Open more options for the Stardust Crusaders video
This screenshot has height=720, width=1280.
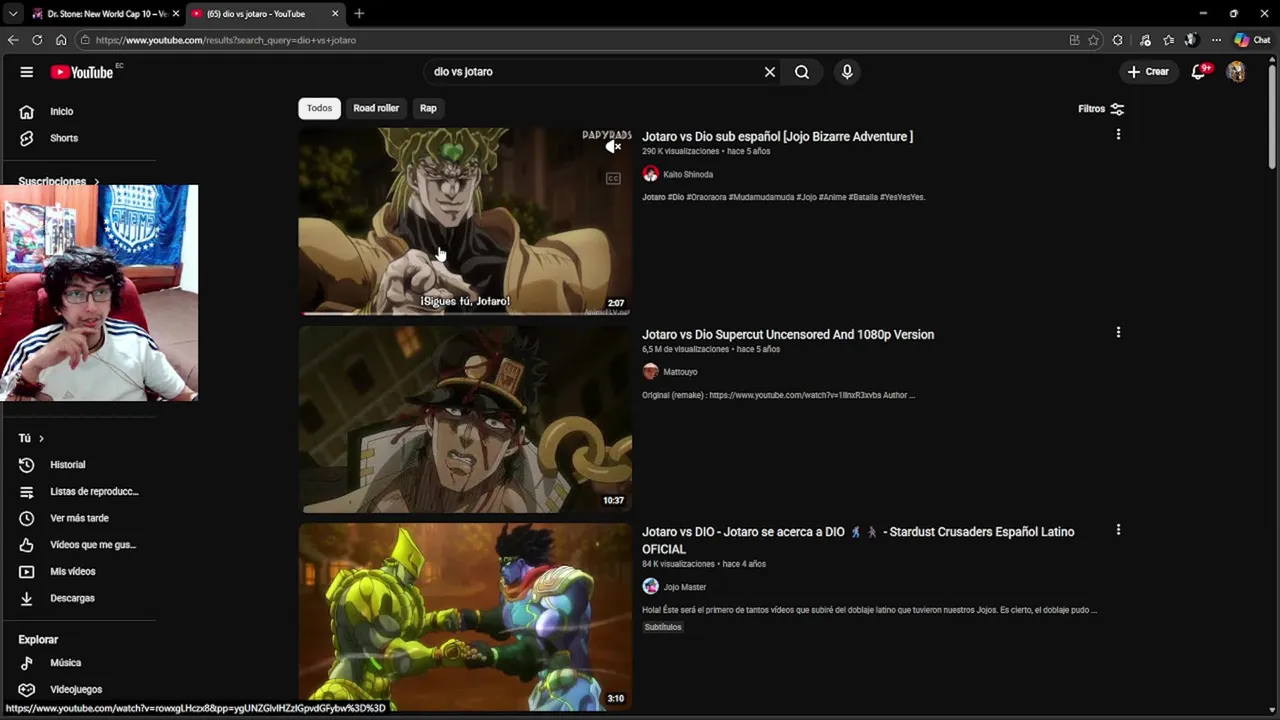click(1118, 530)
